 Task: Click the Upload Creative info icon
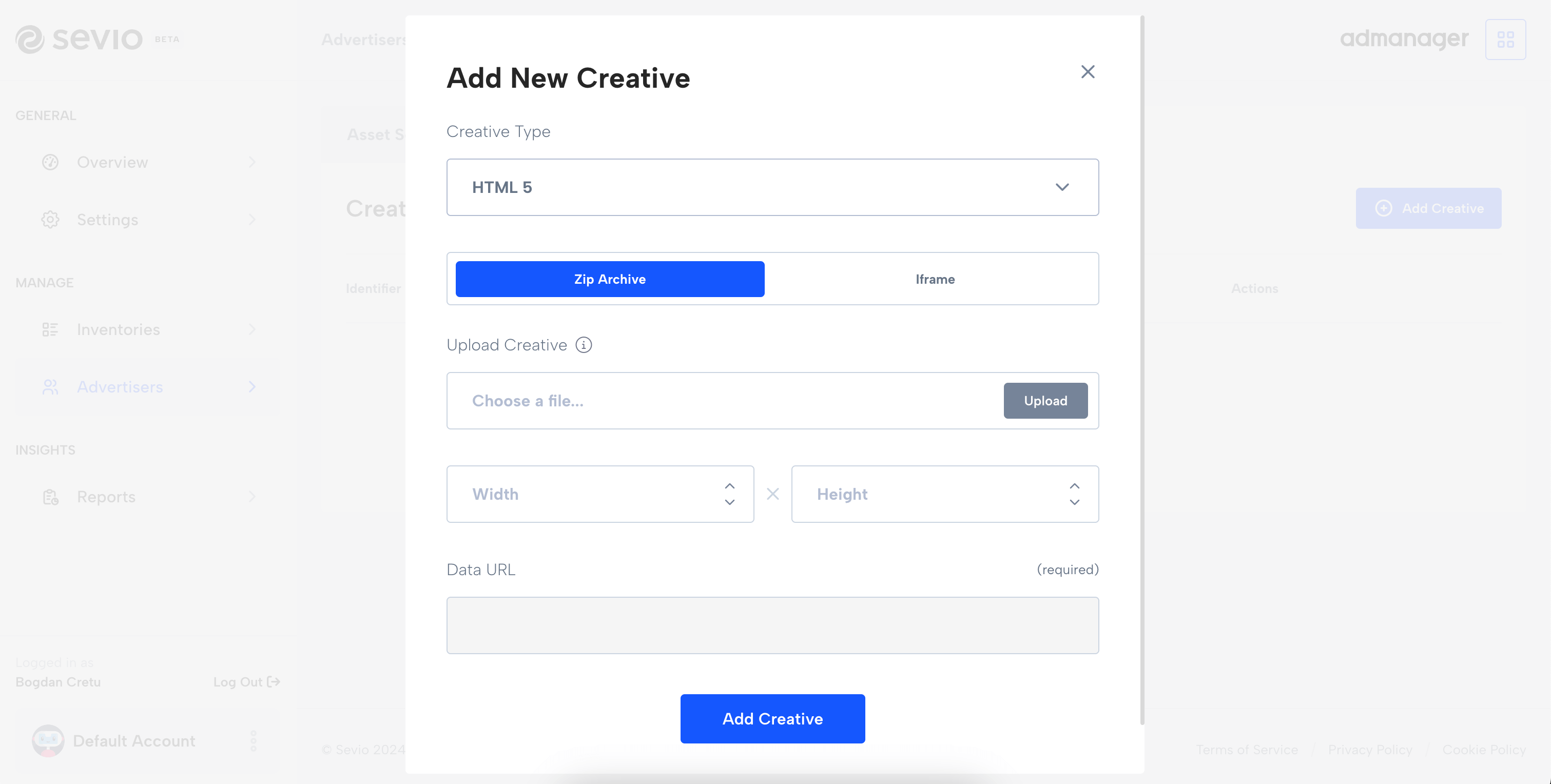coord(584,344)
